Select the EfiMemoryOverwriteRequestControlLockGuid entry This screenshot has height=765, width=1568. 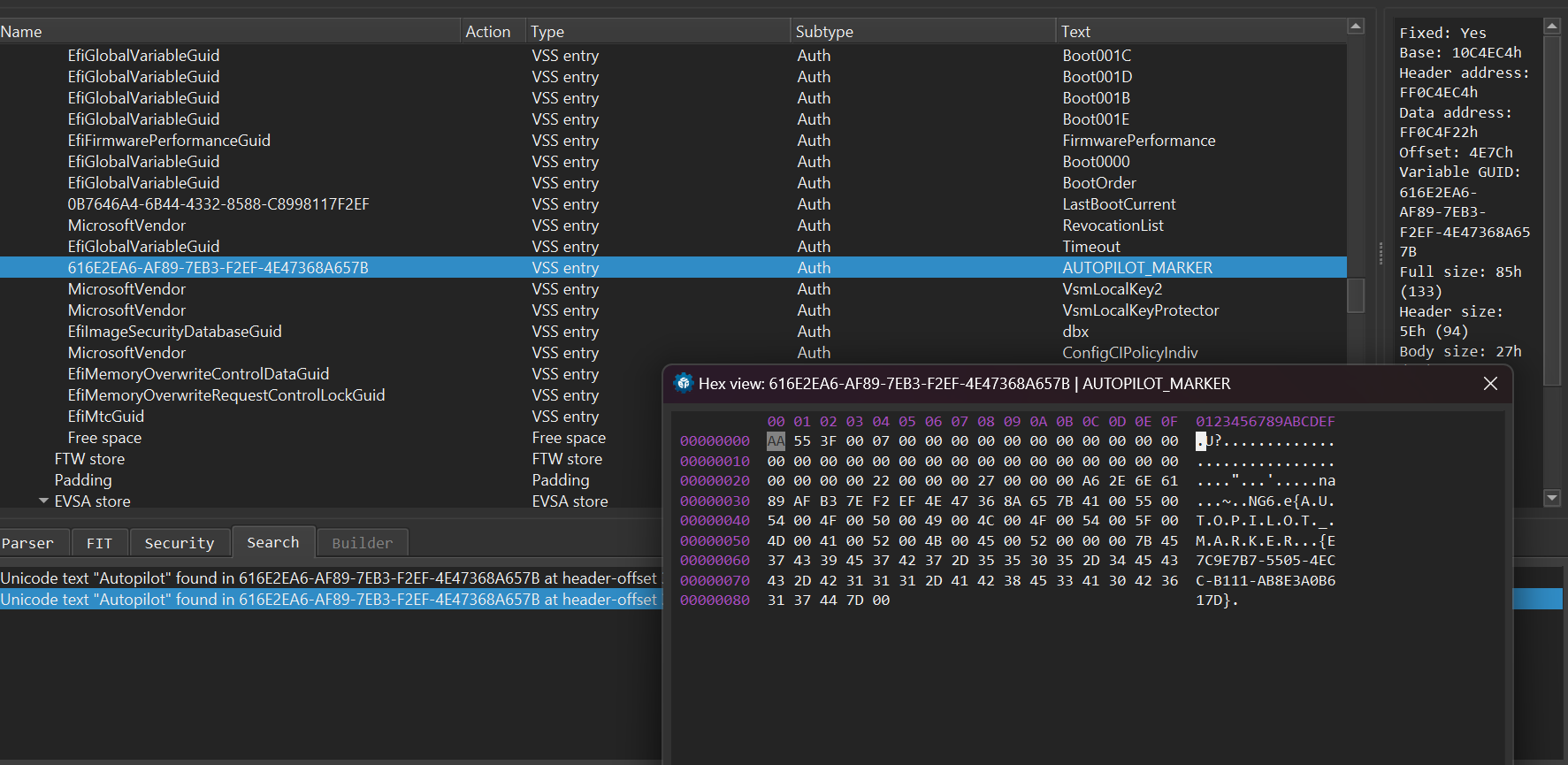click(x=226, y=394)
